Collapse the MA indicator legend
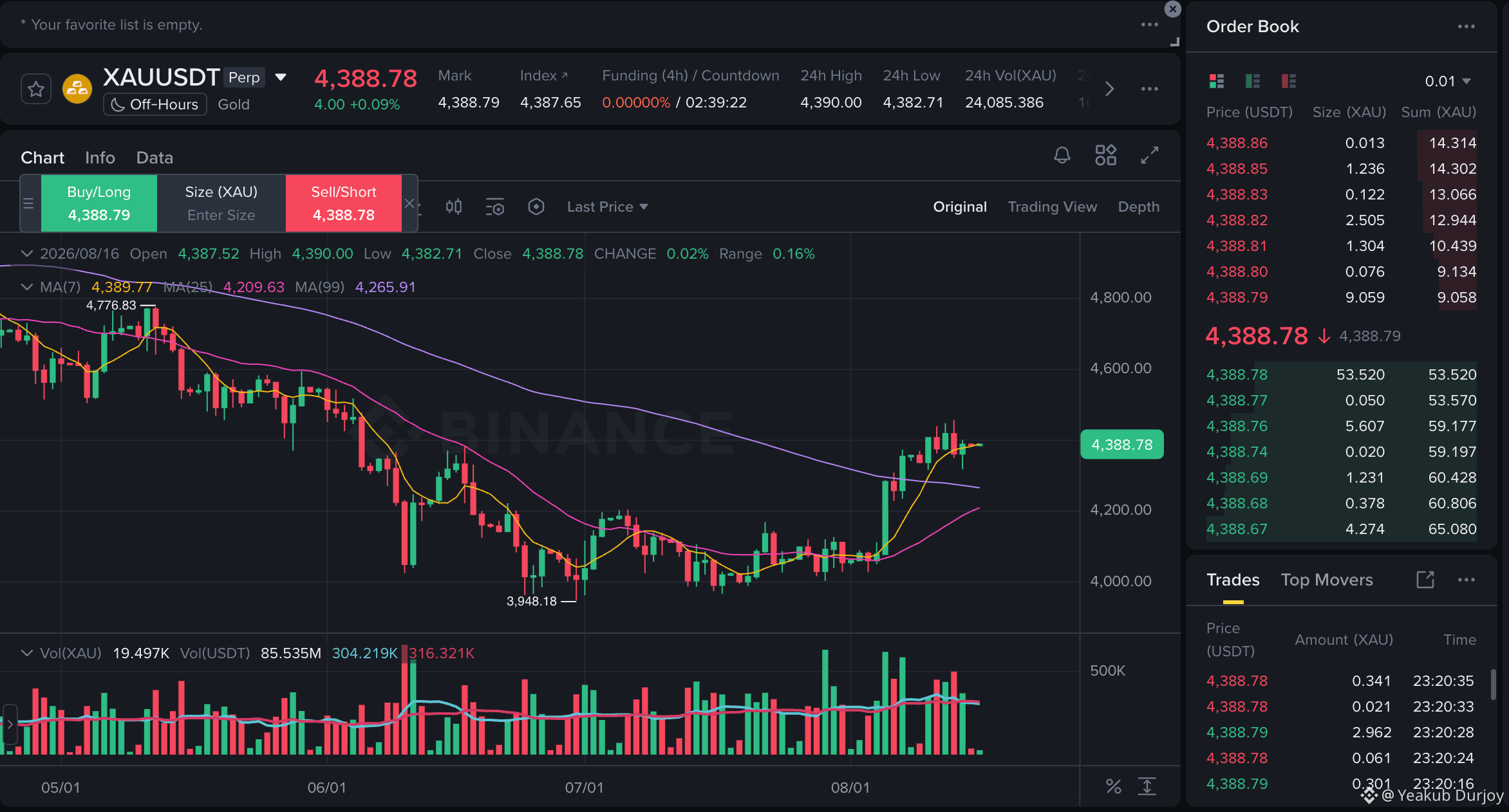This screenshot has width=1509, height=812. point(26,287)
